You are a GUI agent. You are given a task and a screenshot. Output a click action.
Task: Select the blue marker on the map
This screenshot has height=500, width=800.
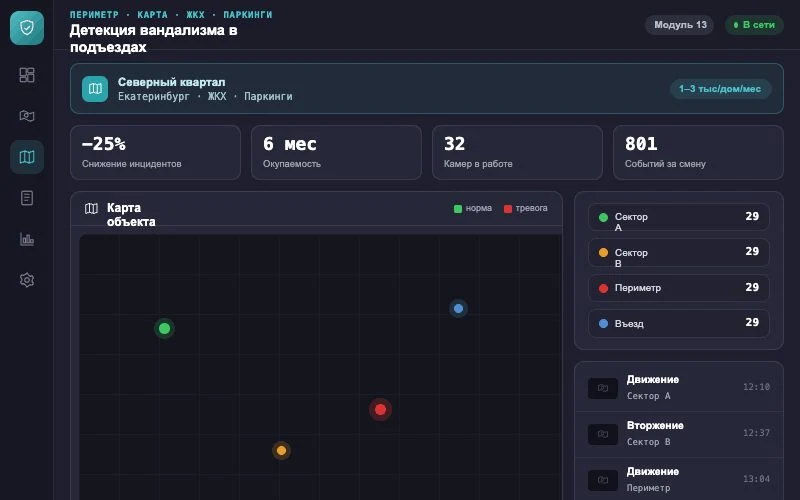458,308
